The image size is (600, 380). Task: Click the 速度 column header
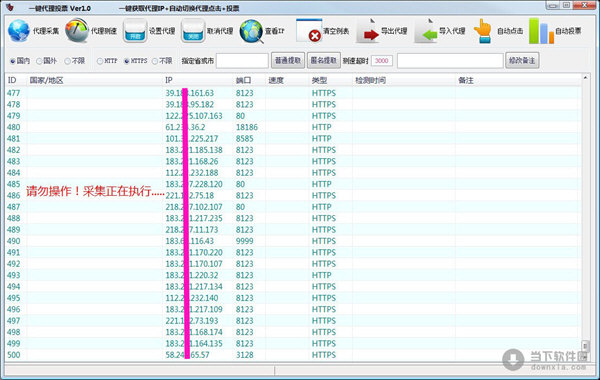click(x=276, y=80)
